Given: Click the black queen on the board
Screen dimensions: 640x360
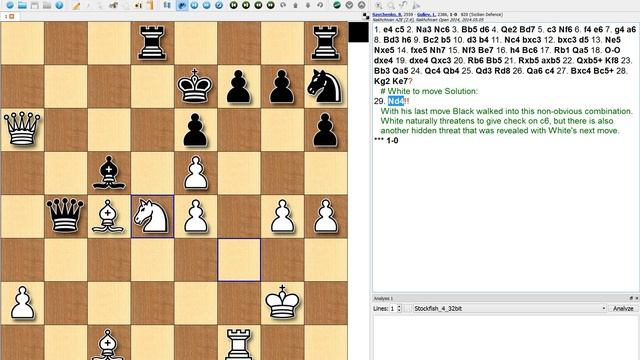Looking at the screenshot, I should [65, 216].
